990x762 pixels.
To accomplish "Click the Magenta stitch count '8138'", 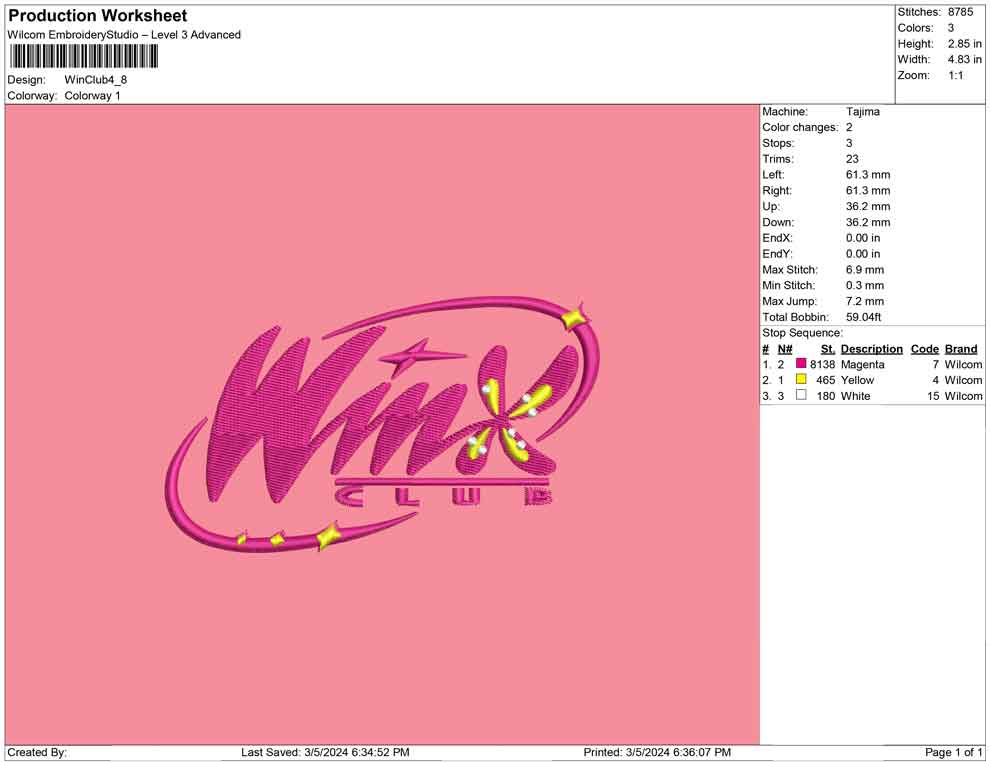I will (x=822, y=364).
